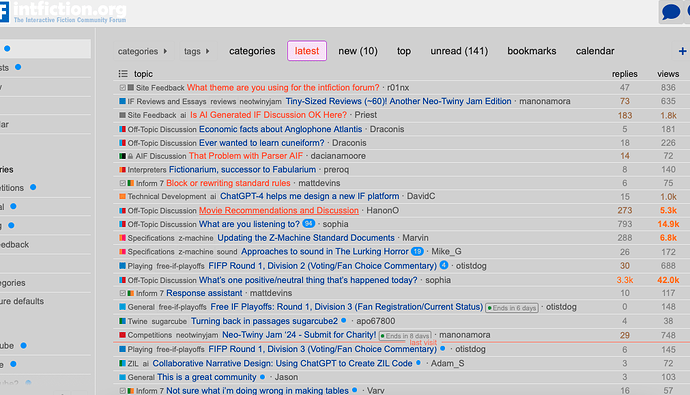
Task: Open Economic facts about Anglophone Atlantis
Action: [280, 129]
